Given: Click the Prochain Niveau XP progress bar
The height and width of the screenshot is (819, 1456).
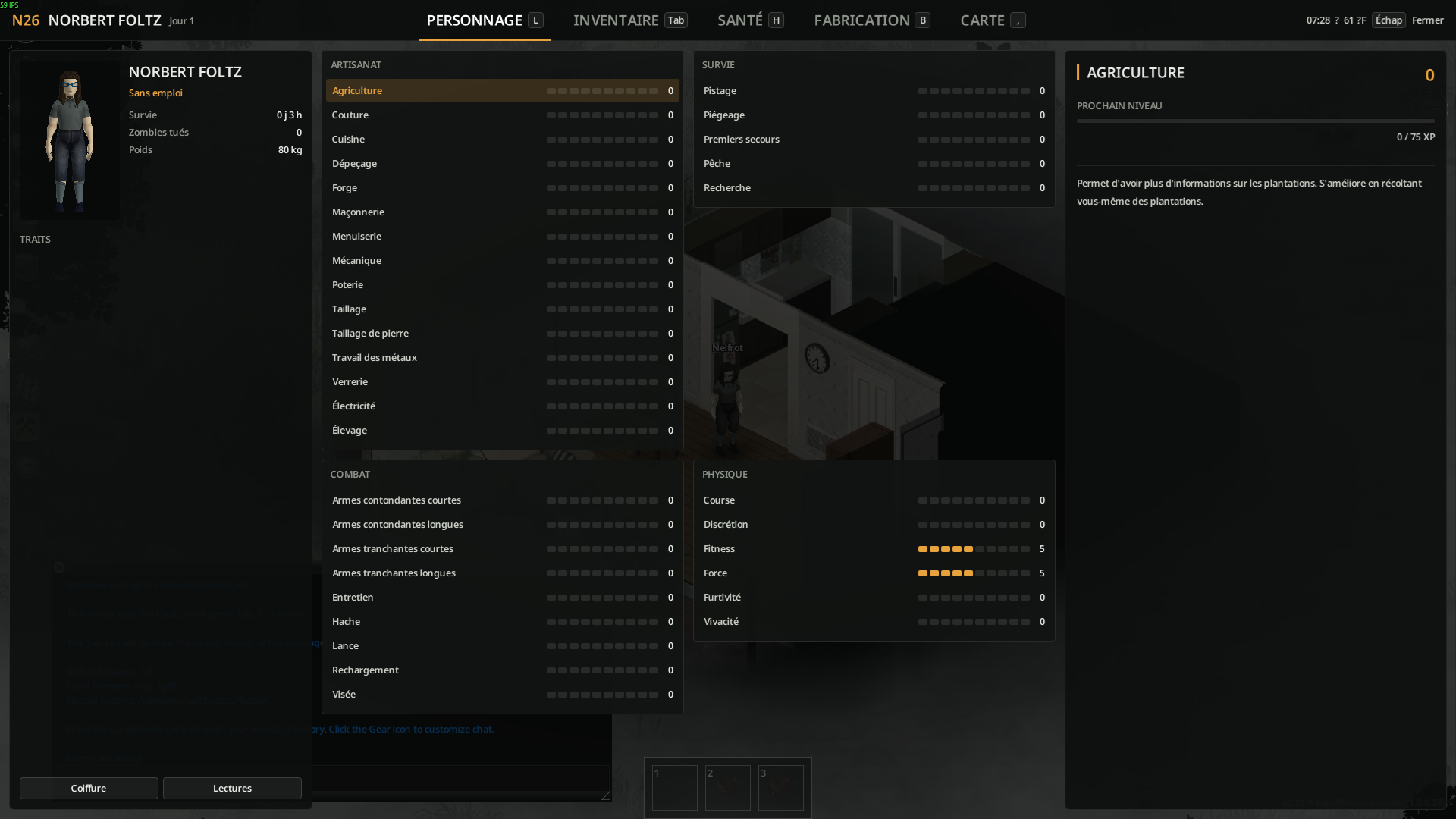Looking at the screenshot, I should coord(1256,121).
